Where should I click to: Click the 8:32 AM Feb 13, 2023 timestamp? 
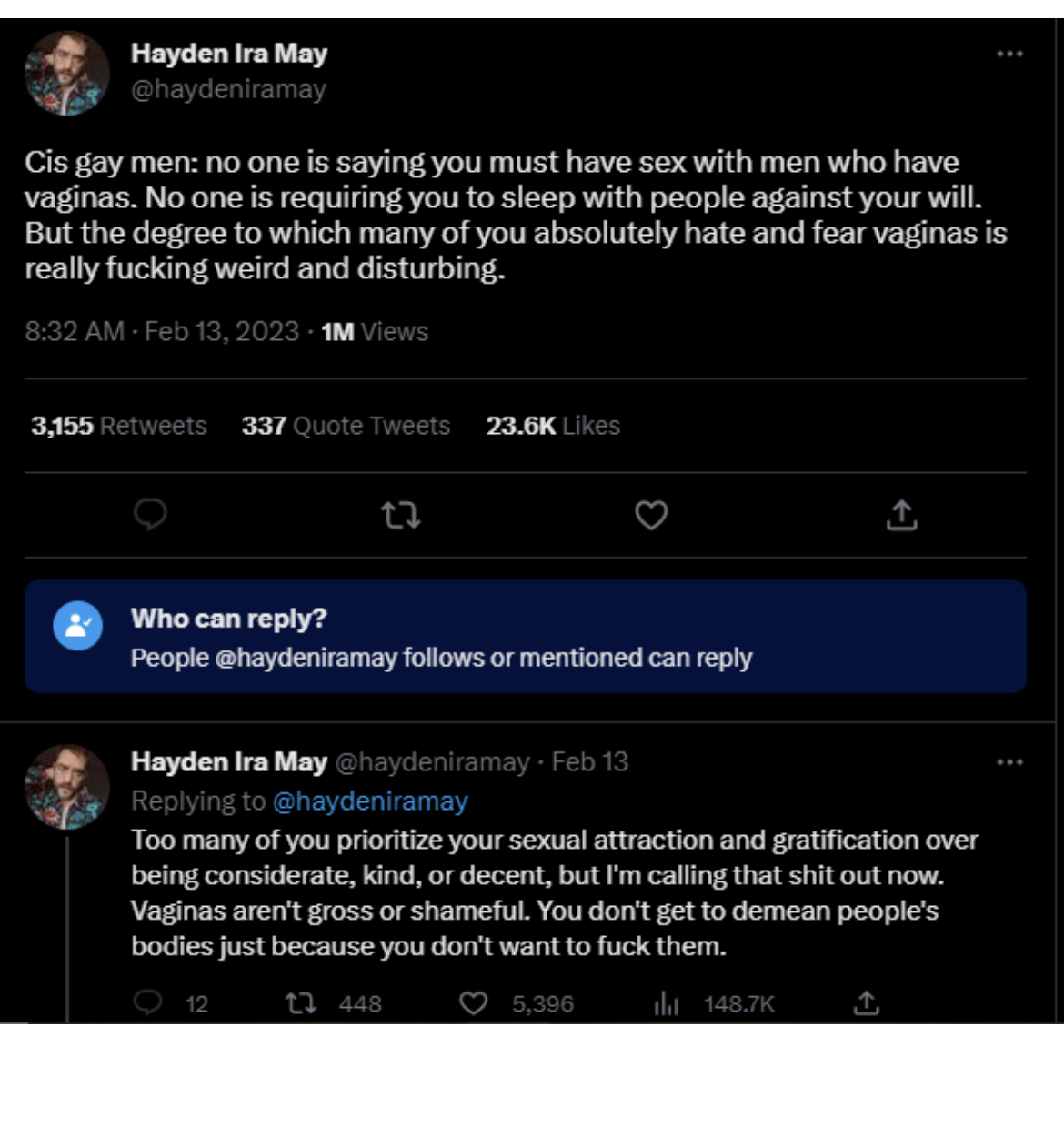162,331
